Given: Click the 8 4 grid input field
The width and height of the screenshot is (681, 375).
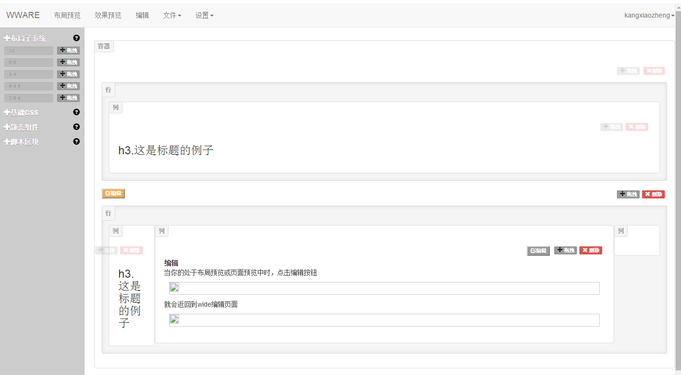Looking at the screenshot, I should (29, 74).
